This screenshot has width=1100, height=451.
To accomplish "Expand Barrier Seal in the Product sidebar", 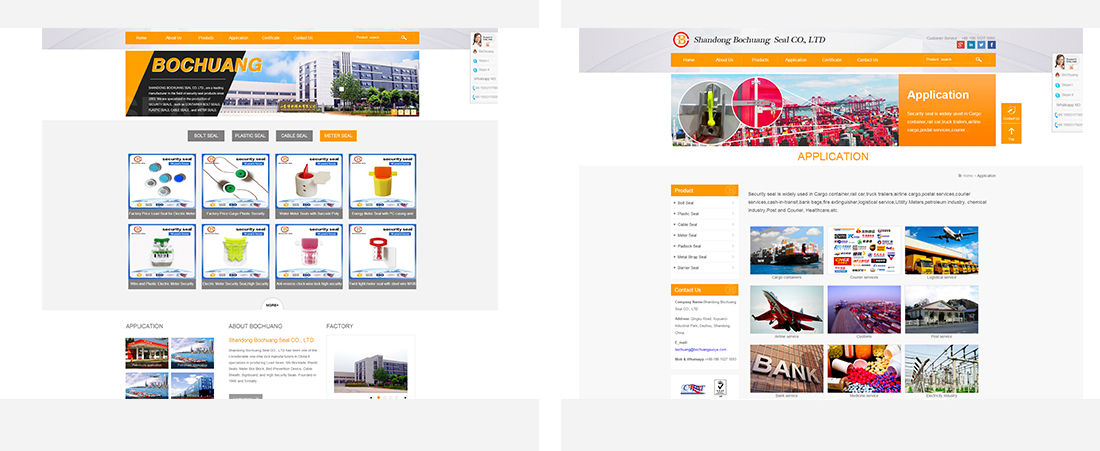I will coord(704,268).
